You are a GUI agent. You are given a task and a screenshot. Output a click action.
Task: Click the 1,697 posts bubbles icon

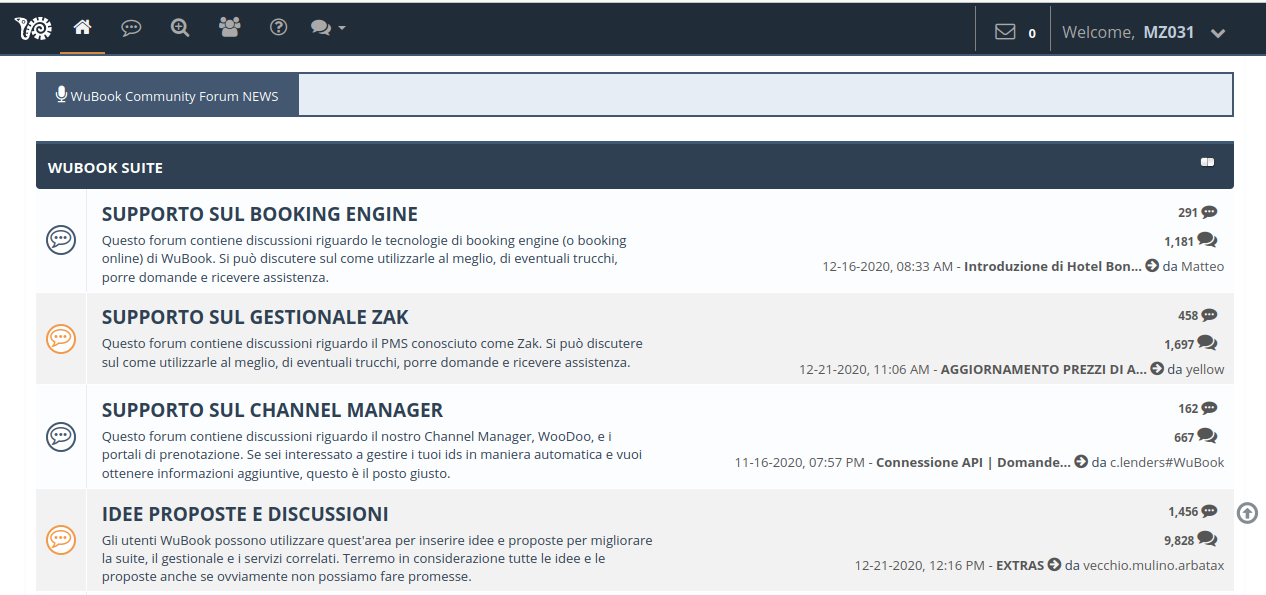1207,343
